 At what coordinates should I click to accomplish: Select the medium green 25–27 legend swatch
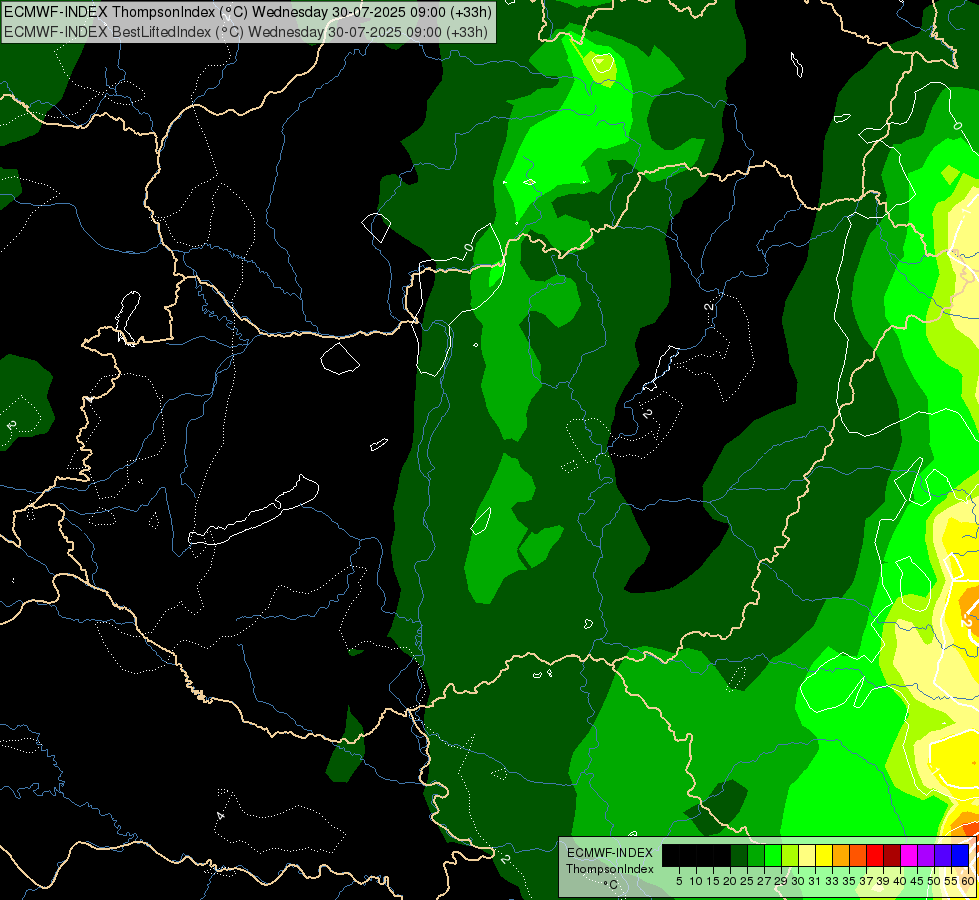point(756,855)
